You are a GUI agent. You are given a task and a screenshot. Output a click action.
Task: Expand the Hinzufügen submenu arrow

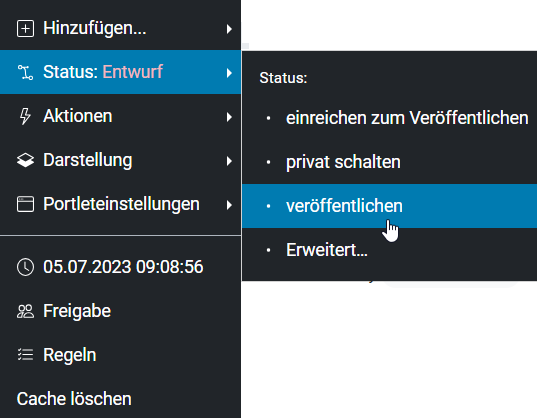pos(229,29)
